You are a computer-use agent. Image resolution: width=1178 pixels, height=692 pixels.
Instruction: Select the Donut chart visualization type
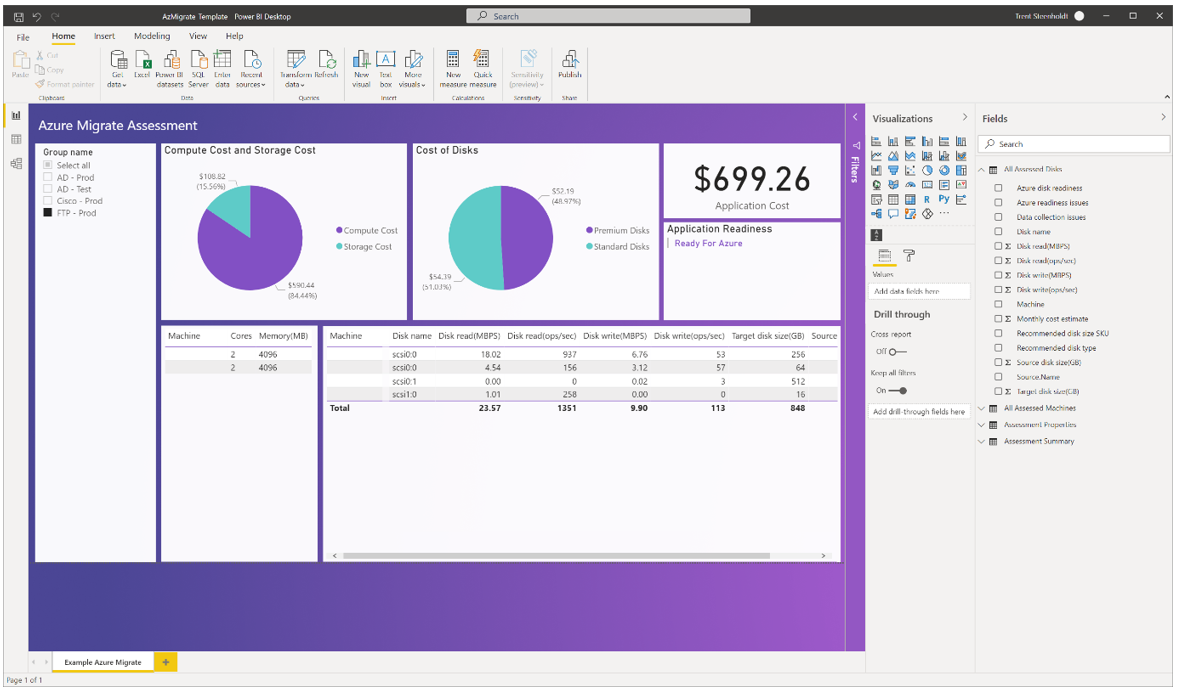point(944,170)
